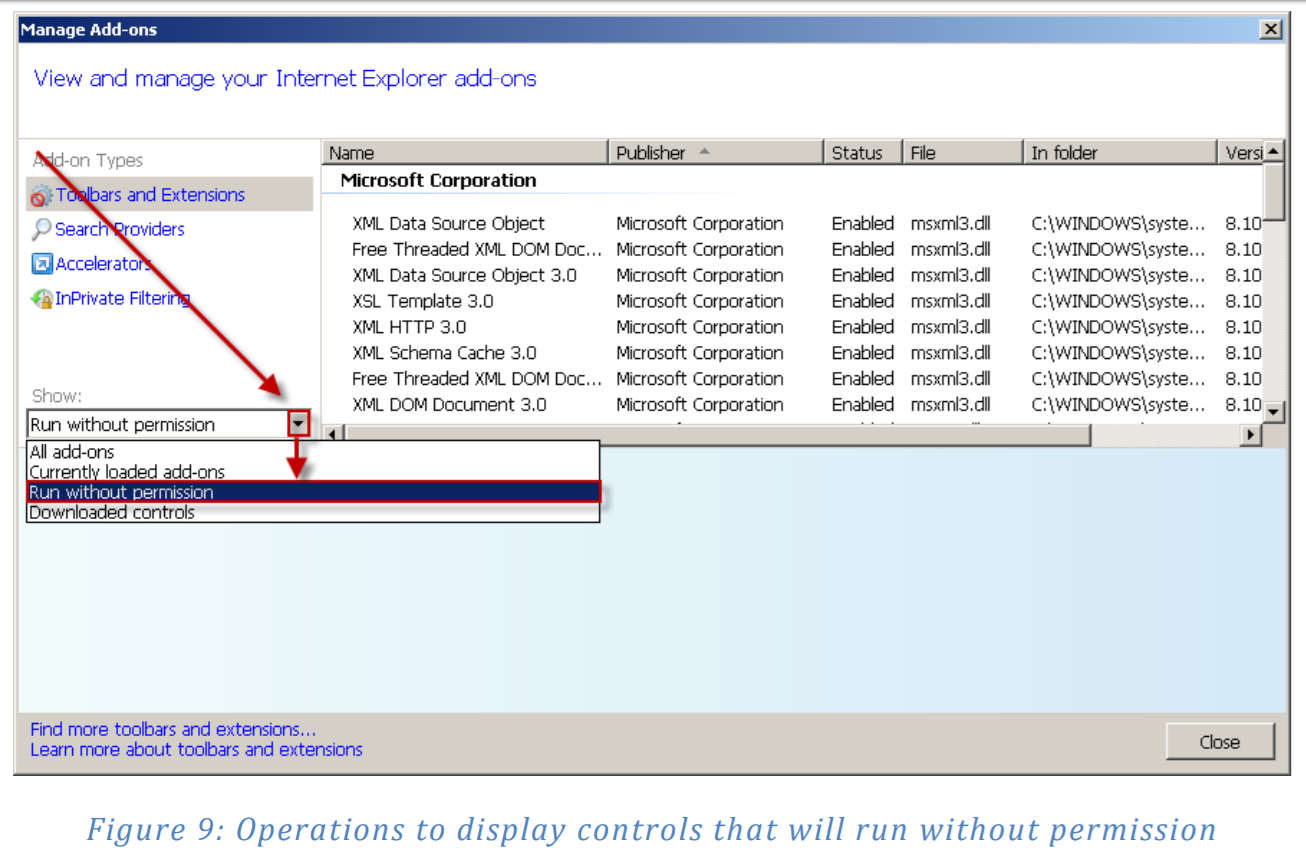
Task: Select Downloaded controls option
Action: pos(313,512)
